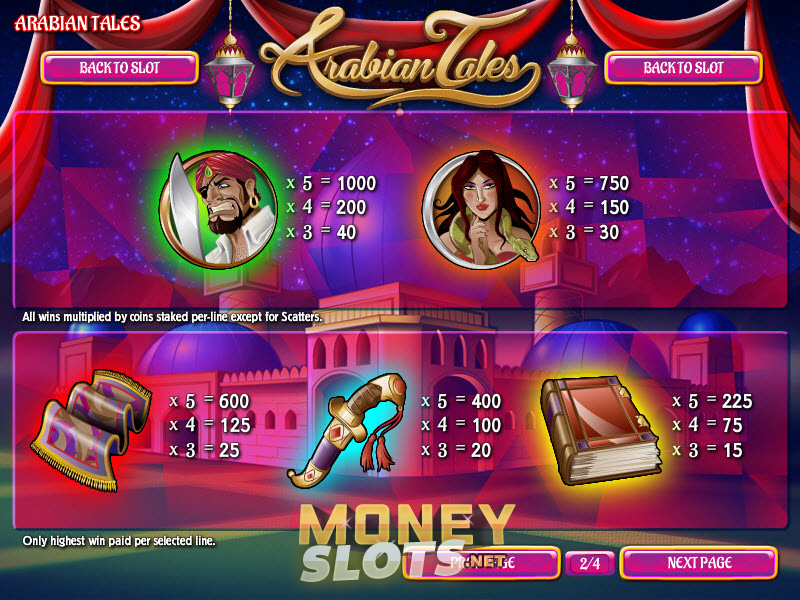The image size is (800, 600).
Task: Click the Arabian Tales golden logo
Action: click(401, 59)
